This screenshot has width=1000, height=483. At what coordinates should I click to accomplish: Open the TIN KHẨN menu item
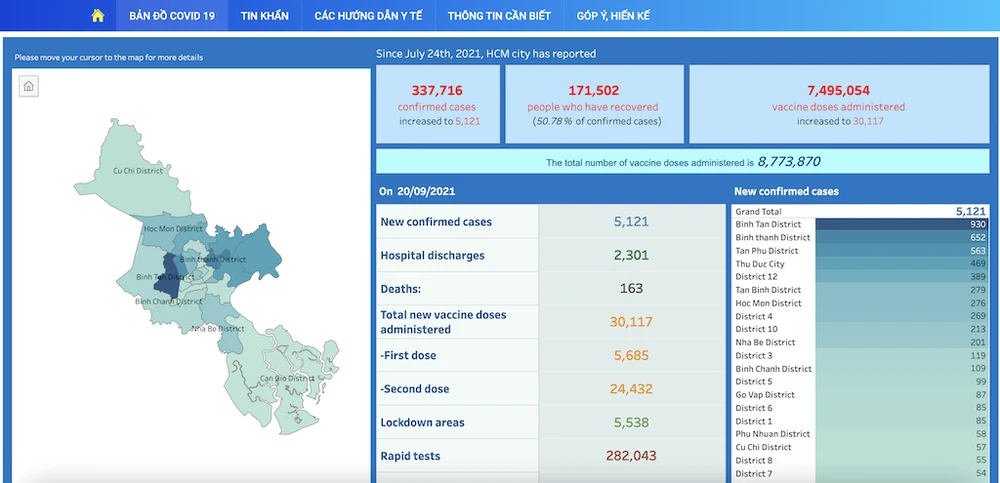(x=264, y=16)
